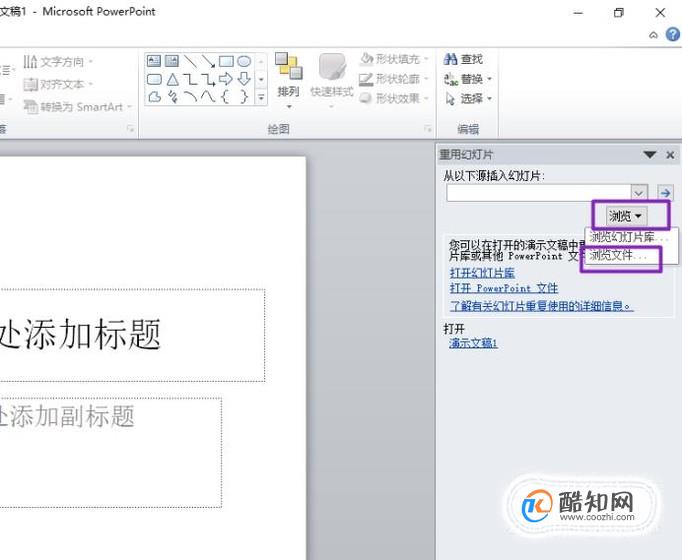This screenshot has height=560, width=682.
Task: Restore down the PowerPoint window
Action: pyautogui.click(x=618, y=13)
